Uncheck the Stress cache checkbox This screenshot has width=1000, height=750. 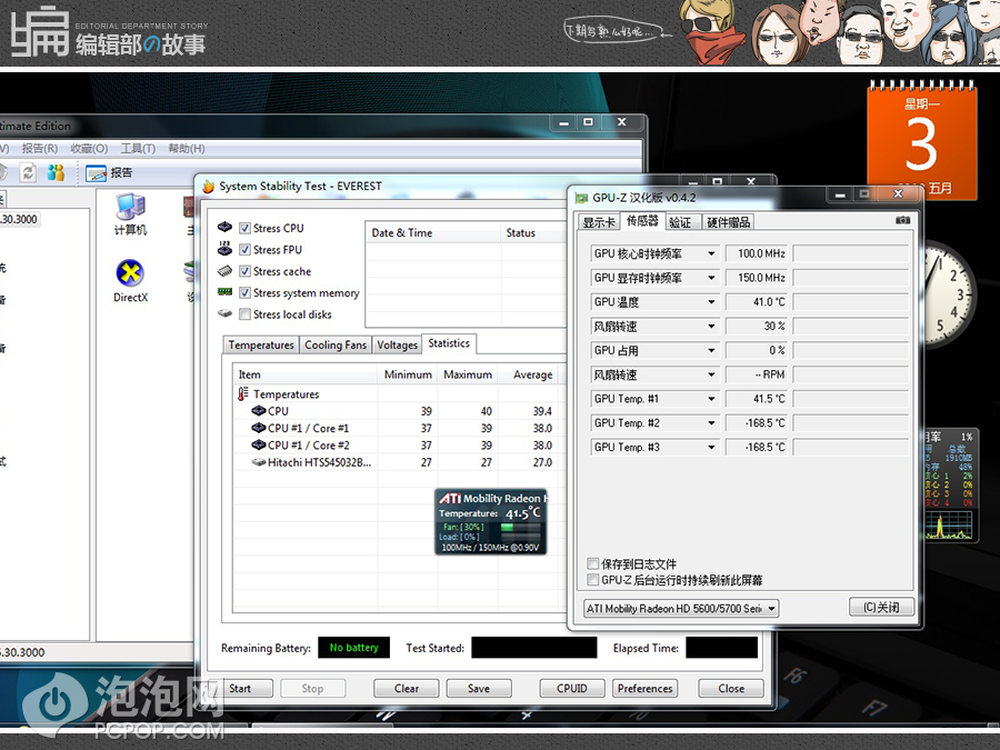(x=245, y=271)
